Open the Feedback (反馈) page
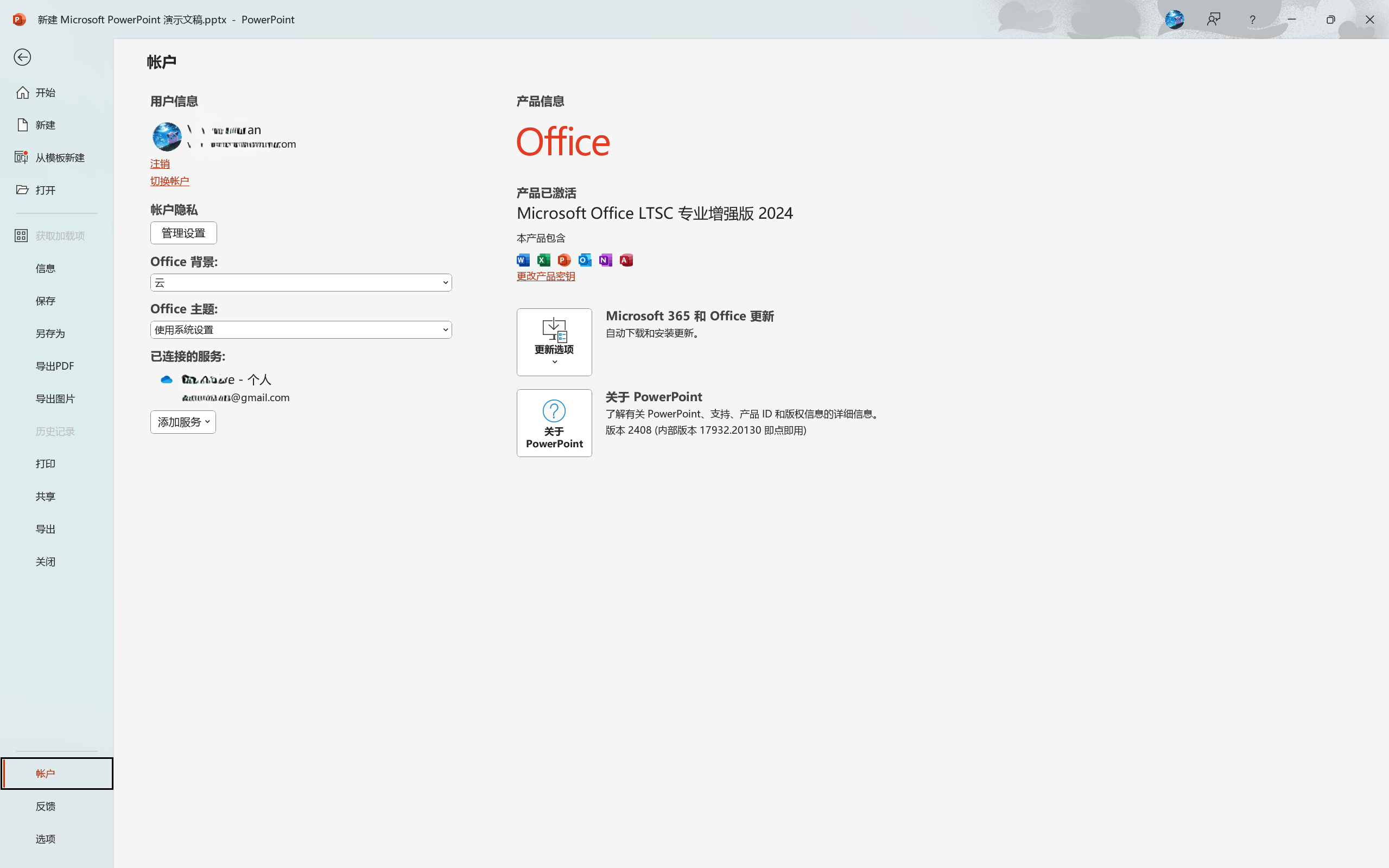Screen dimensions: 1389x868 point(56,806)
